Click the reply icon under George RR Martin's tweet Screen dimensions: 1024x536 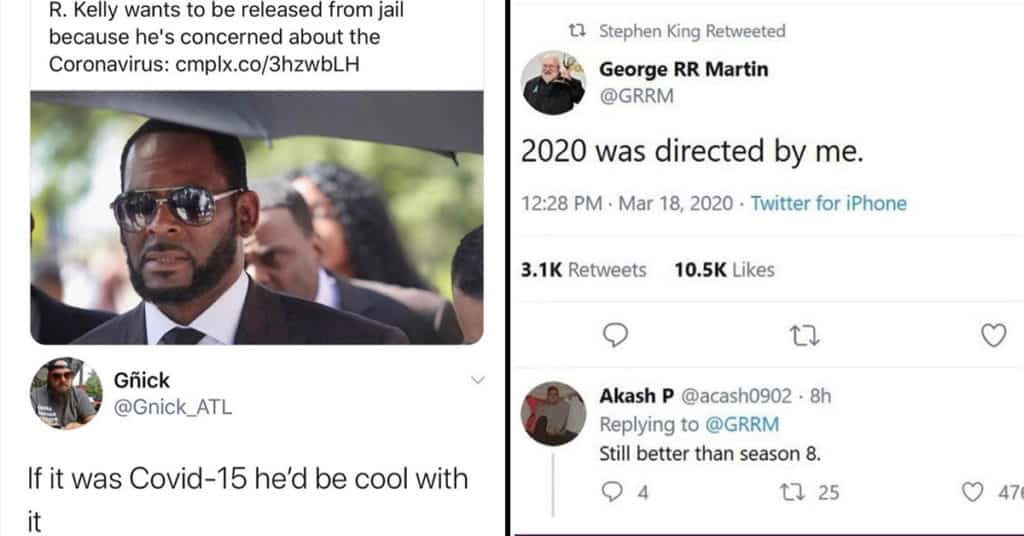tap(615, 335)
